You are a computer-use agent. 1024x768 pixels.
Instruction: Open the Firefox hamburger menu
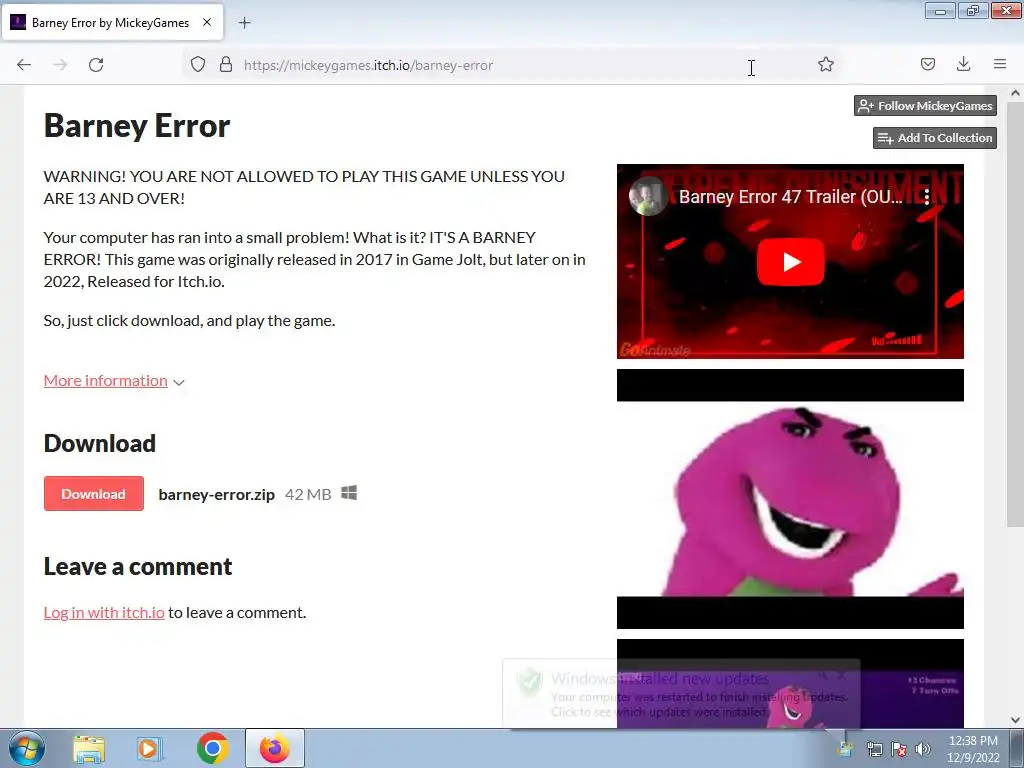(1000, 64)
